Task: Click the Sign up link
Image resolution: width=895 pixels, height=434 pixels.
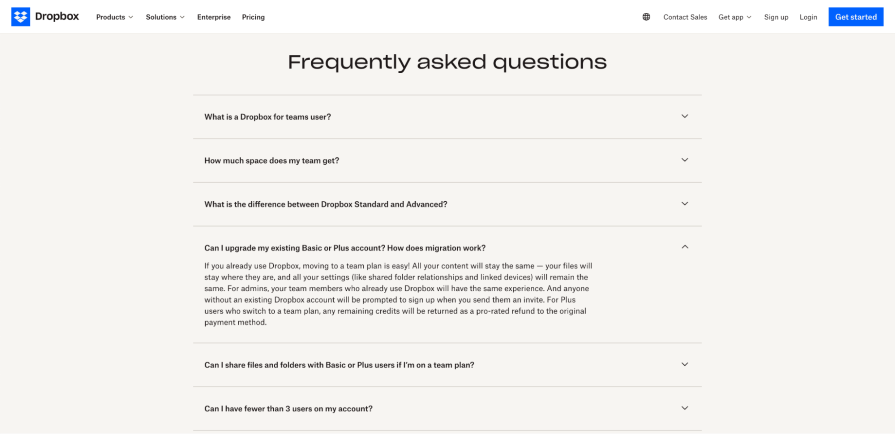Action: pyautogui.click(x=776, y=17)
